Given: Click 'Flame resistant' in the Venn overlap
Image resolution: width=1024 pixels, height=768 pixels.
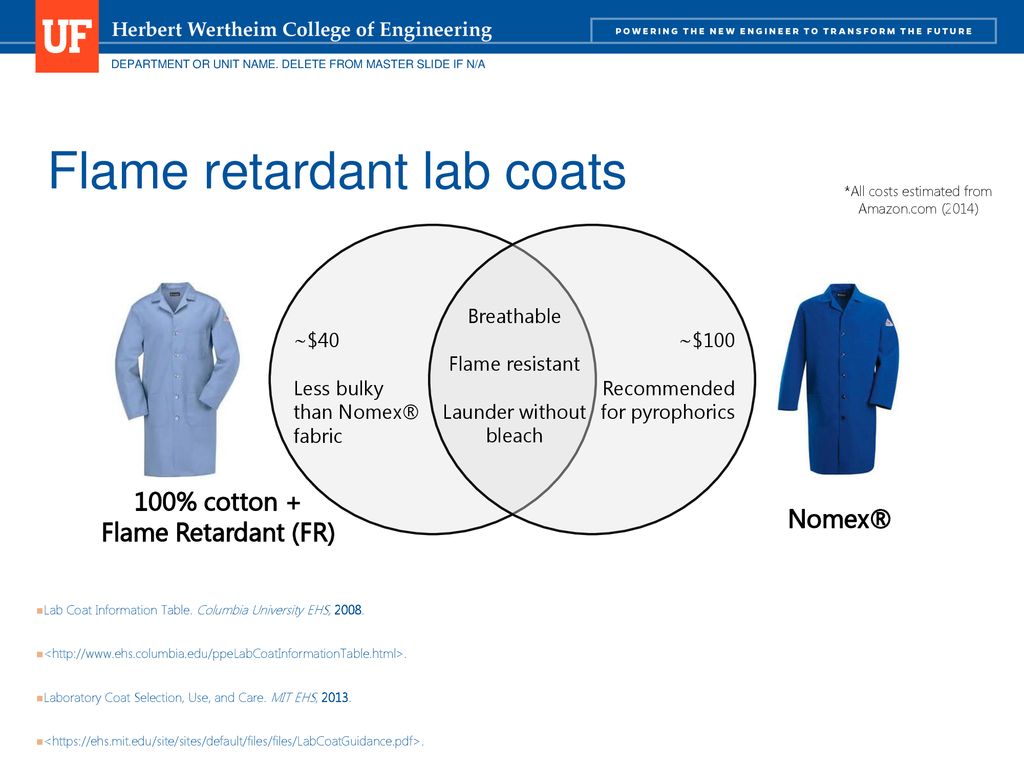Looking at the screenshot, I should (x=514, y=364).
